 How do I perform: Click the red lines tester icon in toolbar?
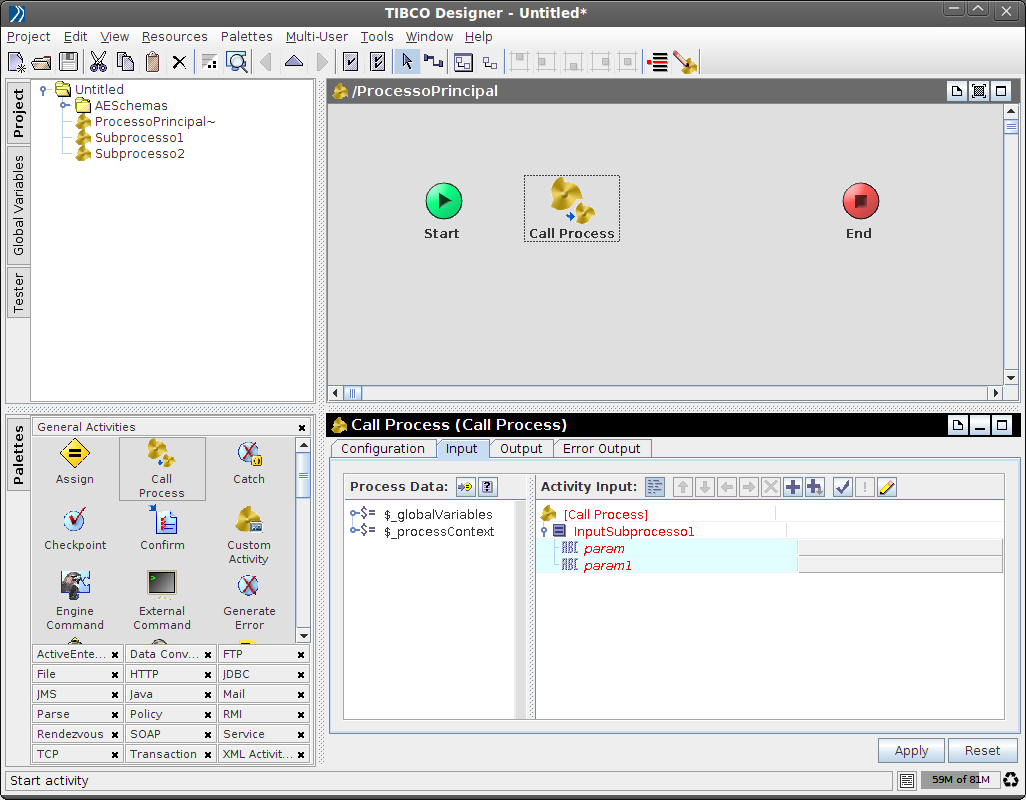[x=658, y=63]
